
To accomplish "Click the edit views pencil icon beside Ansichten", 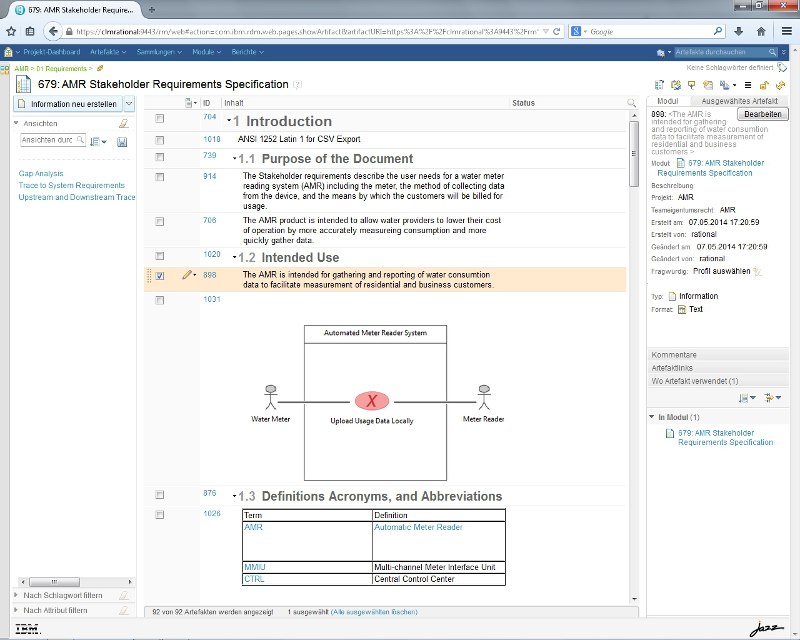I will click(123, 124).
